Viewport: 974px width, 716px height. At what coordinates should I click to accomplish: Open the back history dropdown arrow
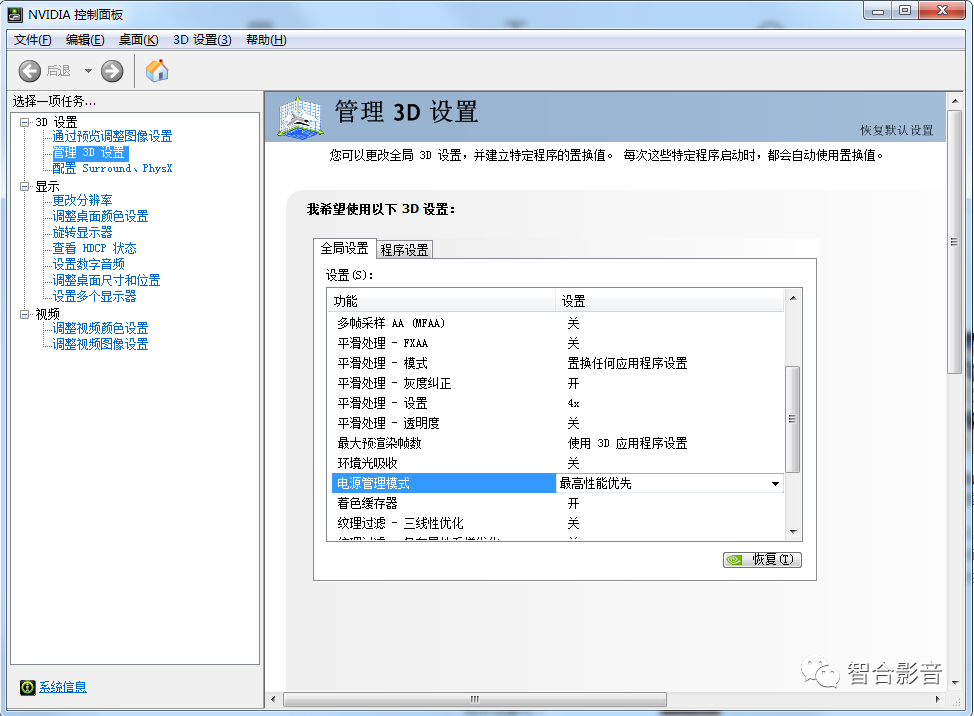88,71
